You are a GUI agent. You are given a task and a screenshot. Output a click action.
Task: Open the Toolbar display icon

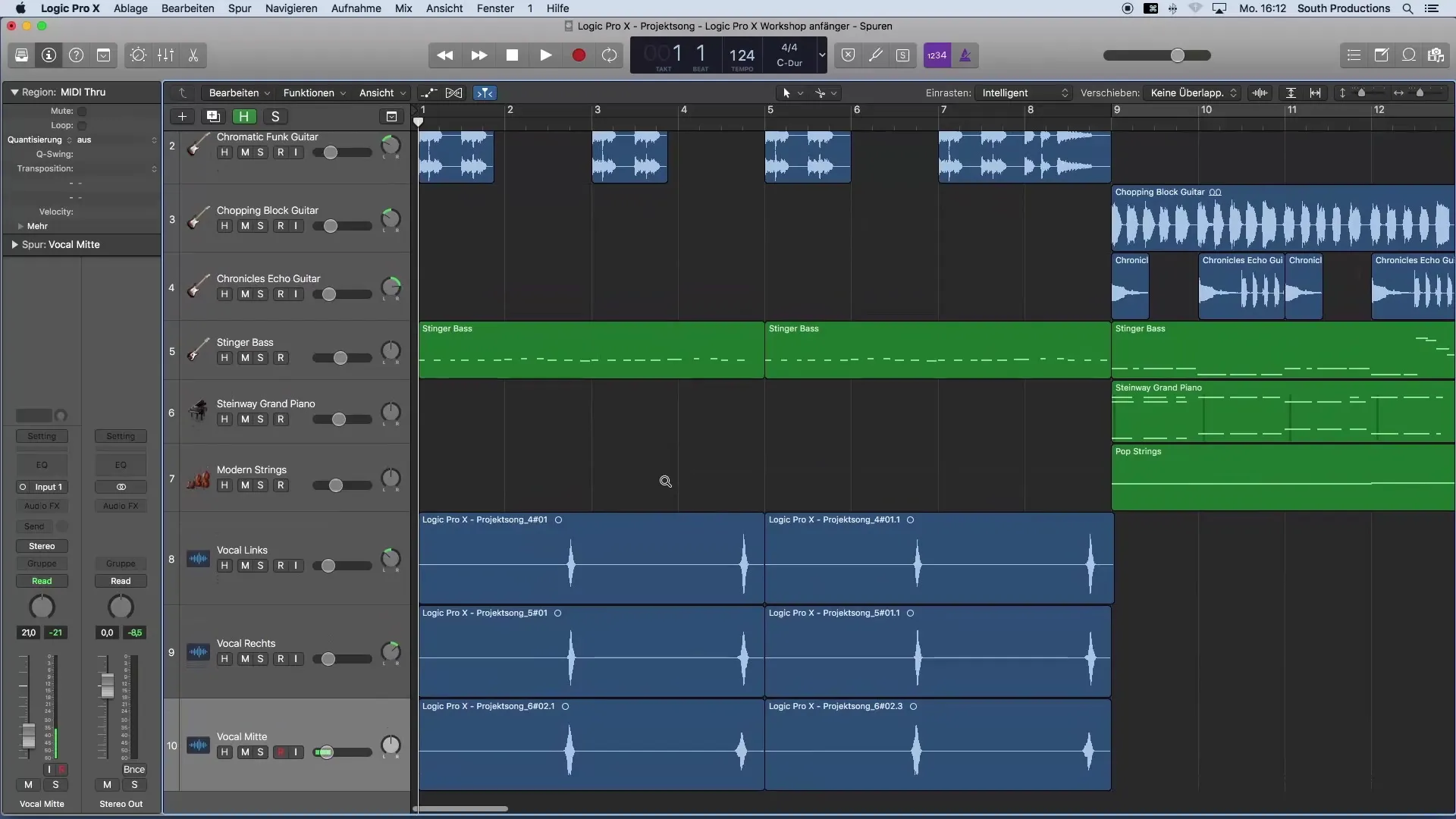coord(104,55)
